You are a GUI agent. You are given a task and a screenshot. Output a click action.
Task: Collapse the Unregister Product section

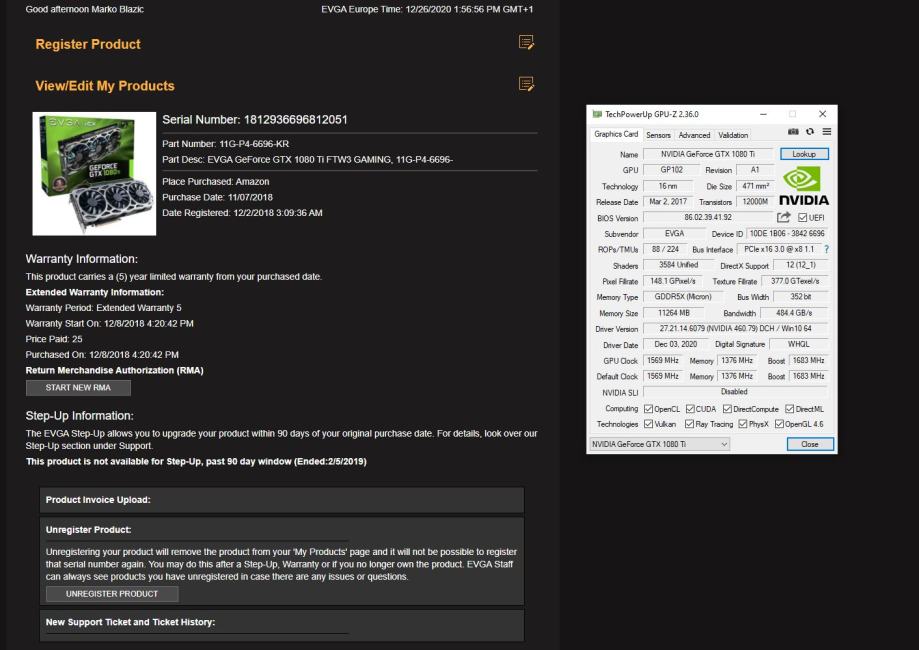click(89, 529)
